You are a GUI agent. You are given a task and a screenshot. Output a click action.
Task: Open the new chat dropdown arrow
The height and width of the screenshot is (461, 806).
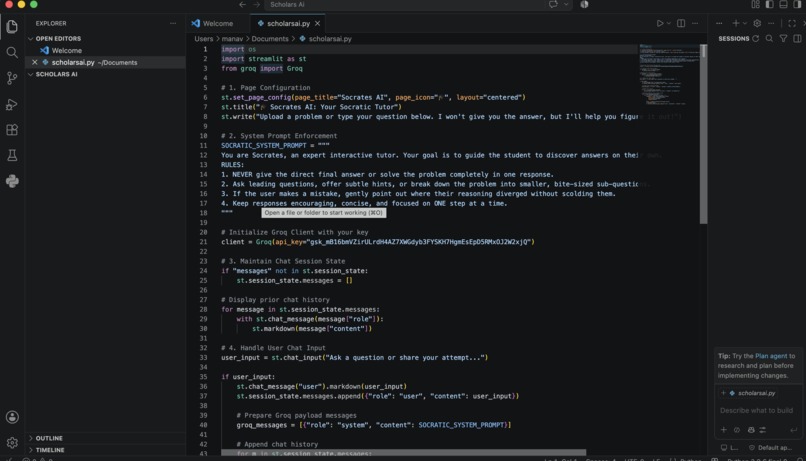744,23
